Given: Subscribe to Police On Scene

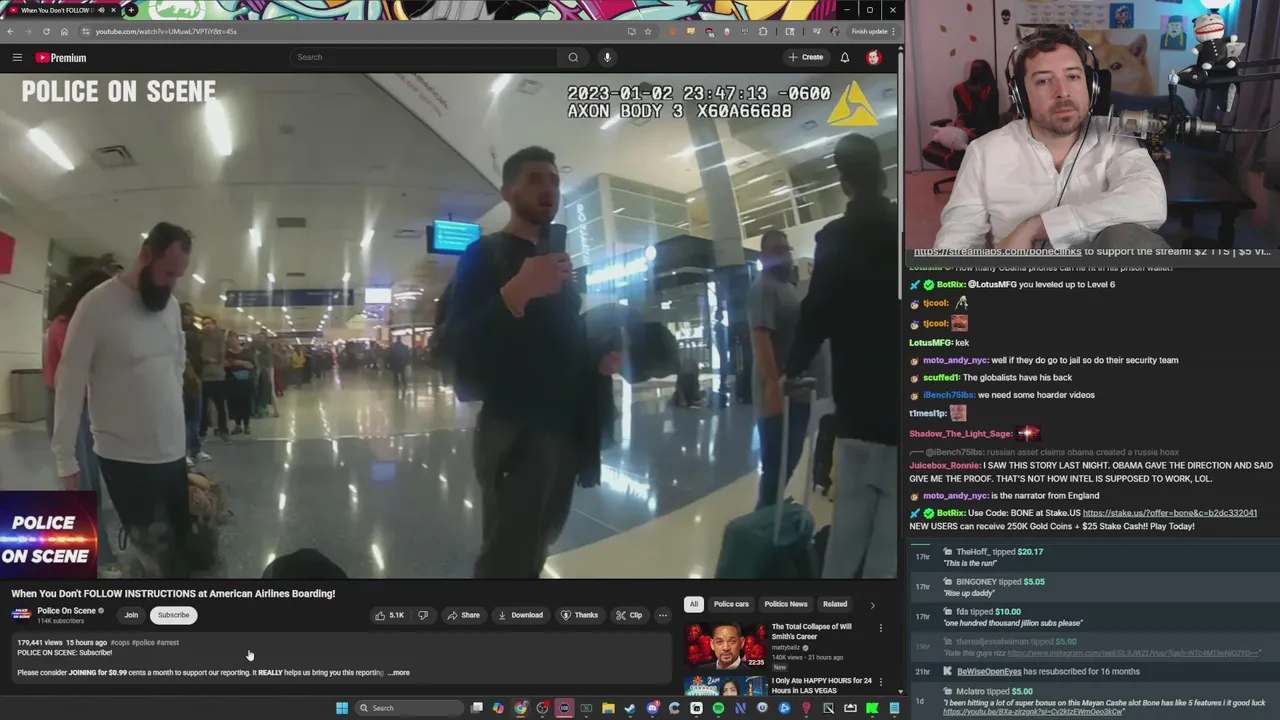Looking at the screenshot, I should [173, 615].
